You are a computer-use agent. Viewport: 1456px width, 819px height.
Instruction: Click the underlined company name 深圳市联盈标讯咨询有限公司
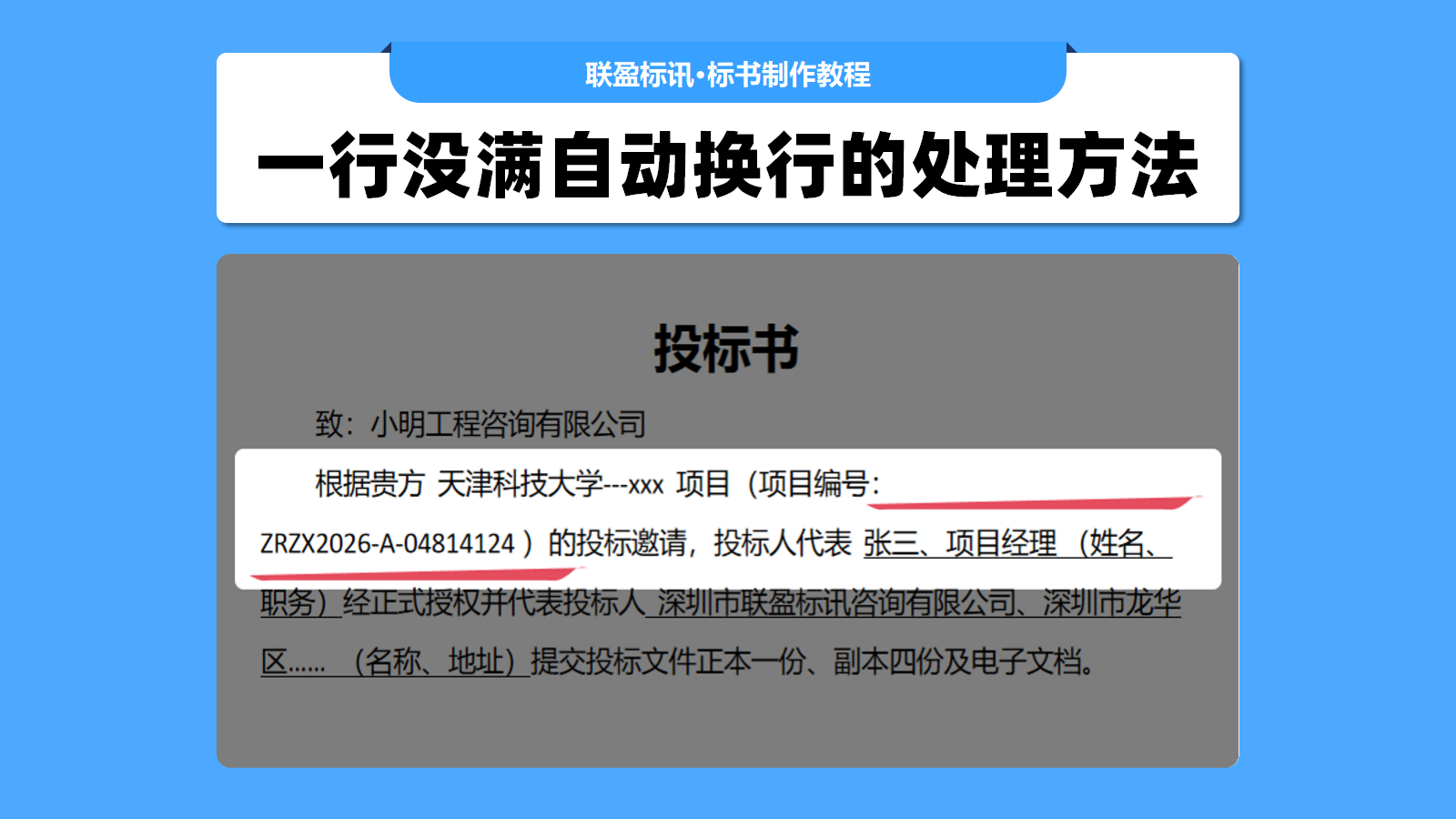(836, 602)
